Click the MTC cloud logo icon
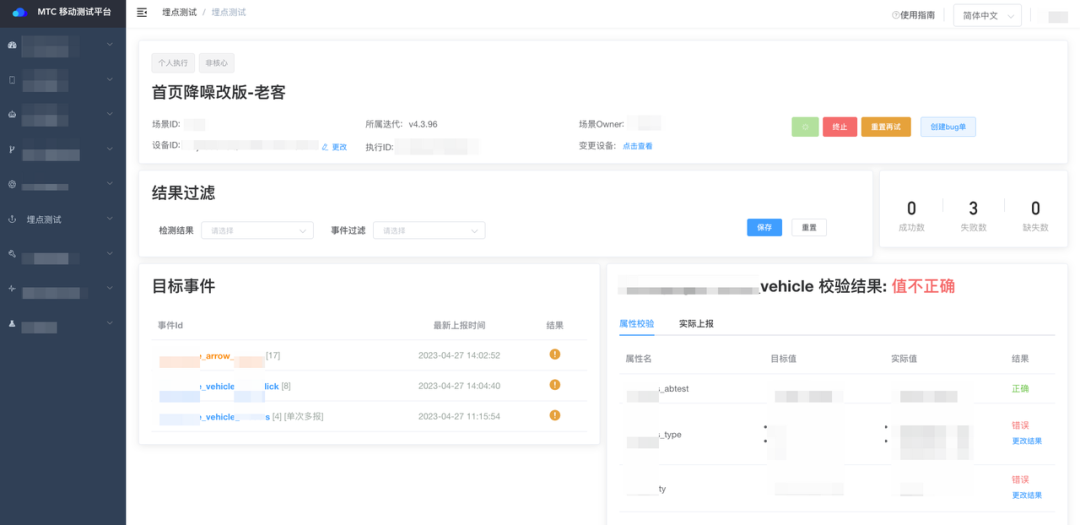1080x525 pixels. pyautogui.click(x=19, y=12)
